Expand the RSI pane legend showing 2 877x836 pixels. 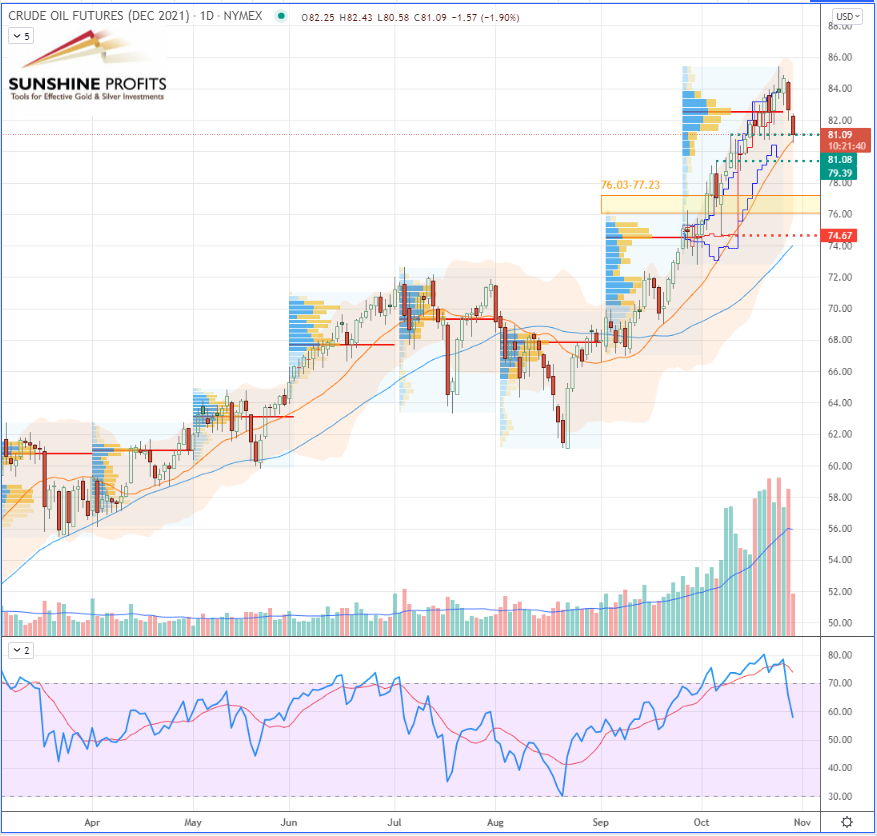coord(21,650)
